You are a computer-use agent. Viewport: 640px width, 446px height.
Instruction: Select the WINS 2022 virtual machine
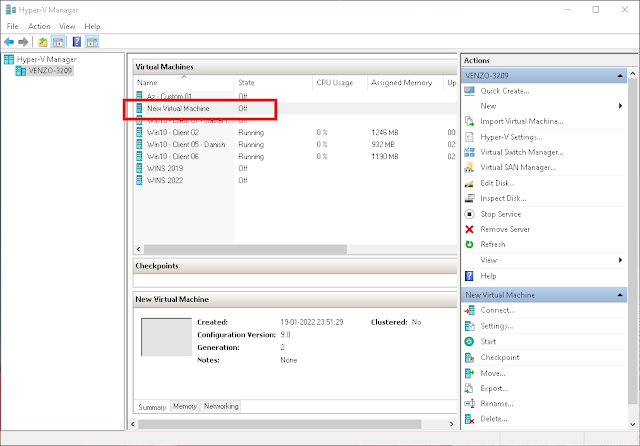(295, 180)
